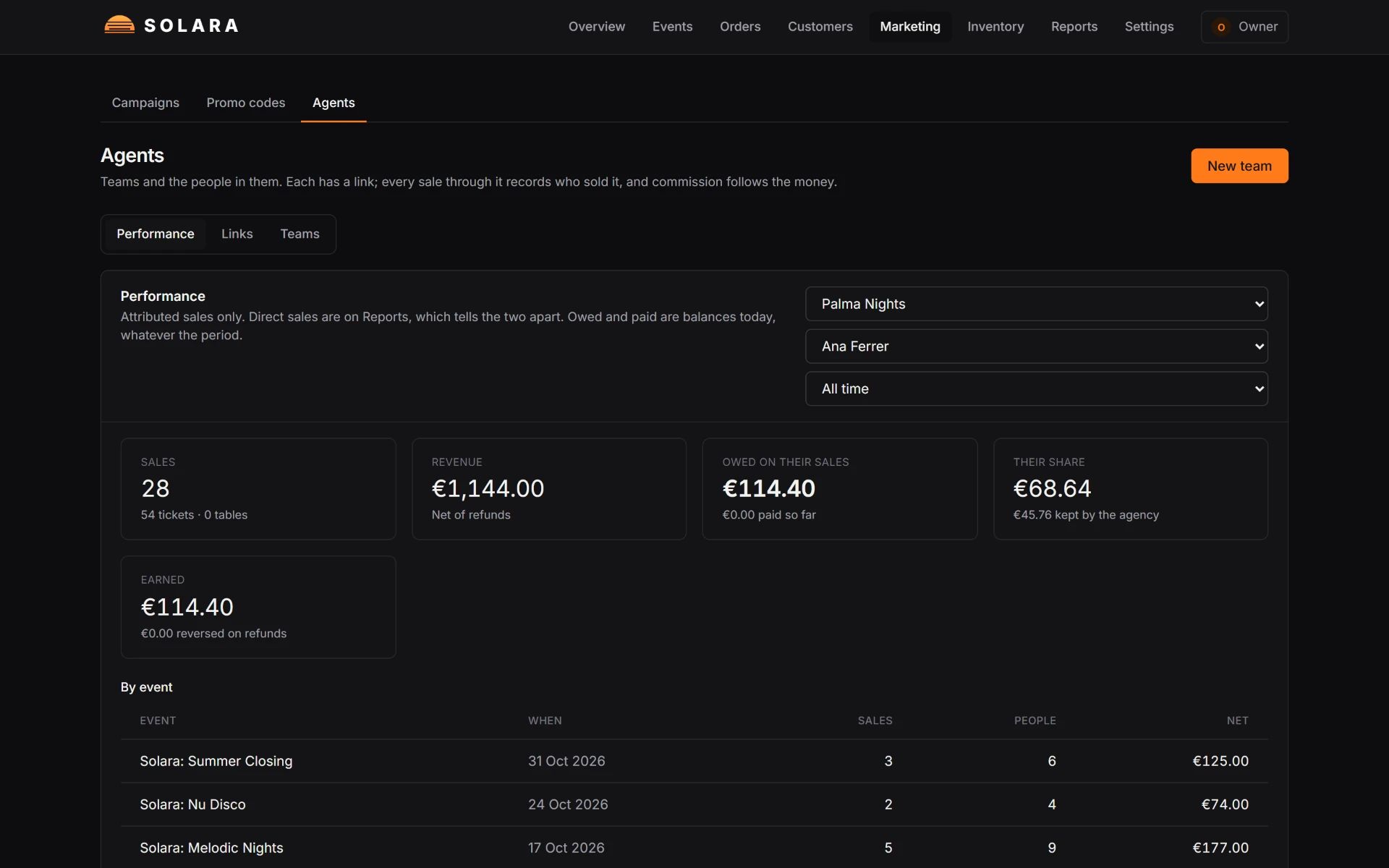Click the NET column header
Image resolution: width=1389 pixels, height=868 pixels.
(x=1237, y=720)
